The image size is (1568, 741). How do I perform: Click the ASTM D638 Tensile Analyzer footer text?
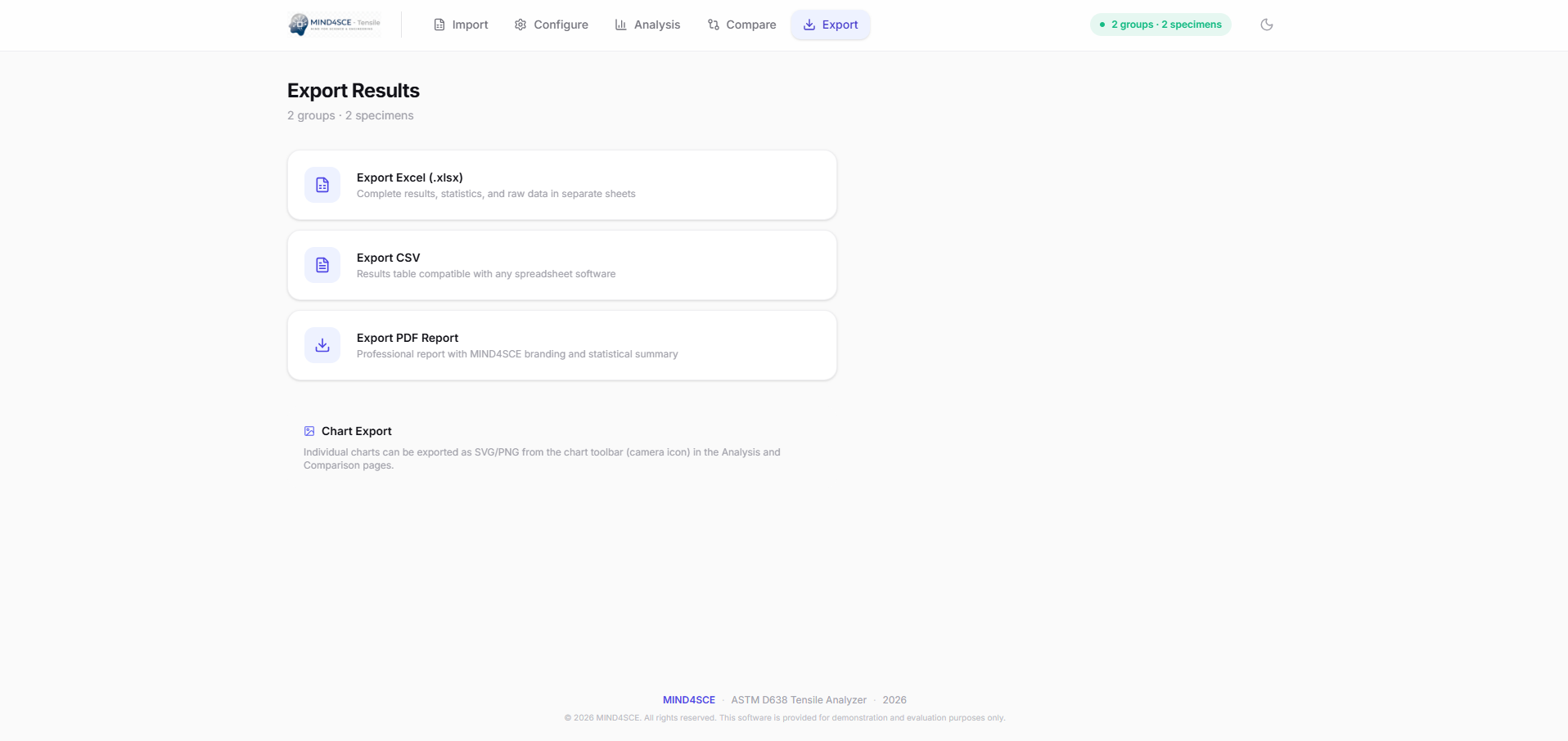tap(799, 699)
